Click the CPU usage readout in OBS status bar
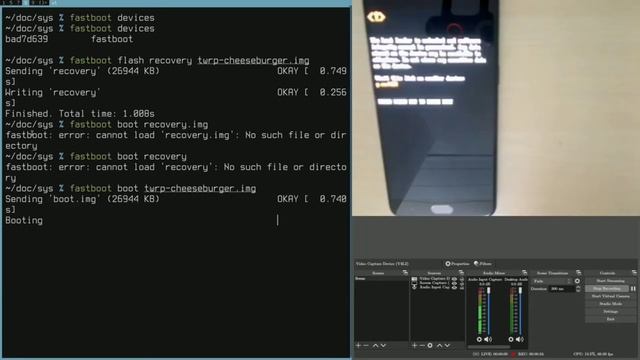The width and height of the screenshot is (640, 360). coord(593,354)
